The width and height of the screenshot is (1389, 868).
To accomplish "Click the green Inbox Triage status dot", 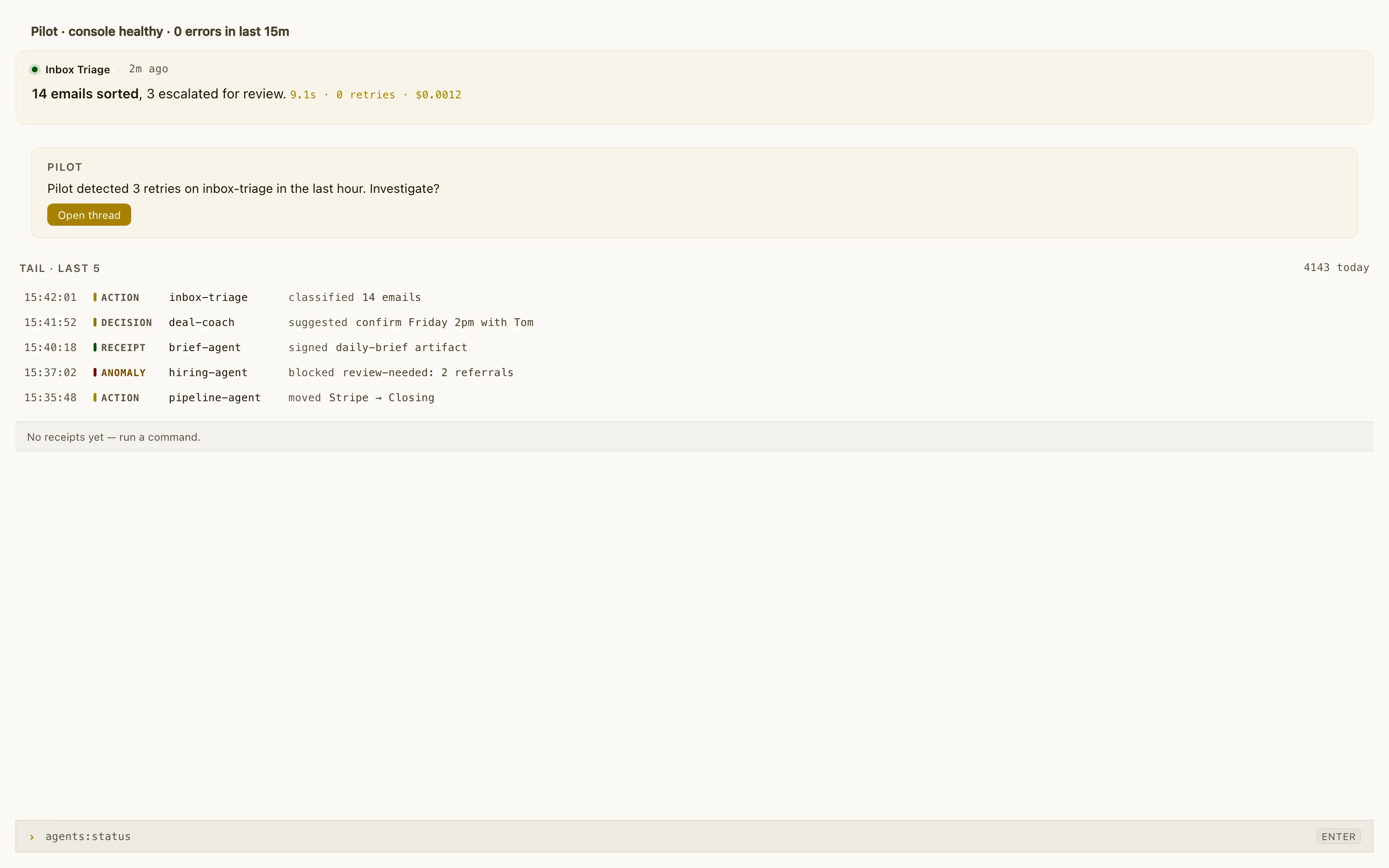I will [x=34, y=69].
